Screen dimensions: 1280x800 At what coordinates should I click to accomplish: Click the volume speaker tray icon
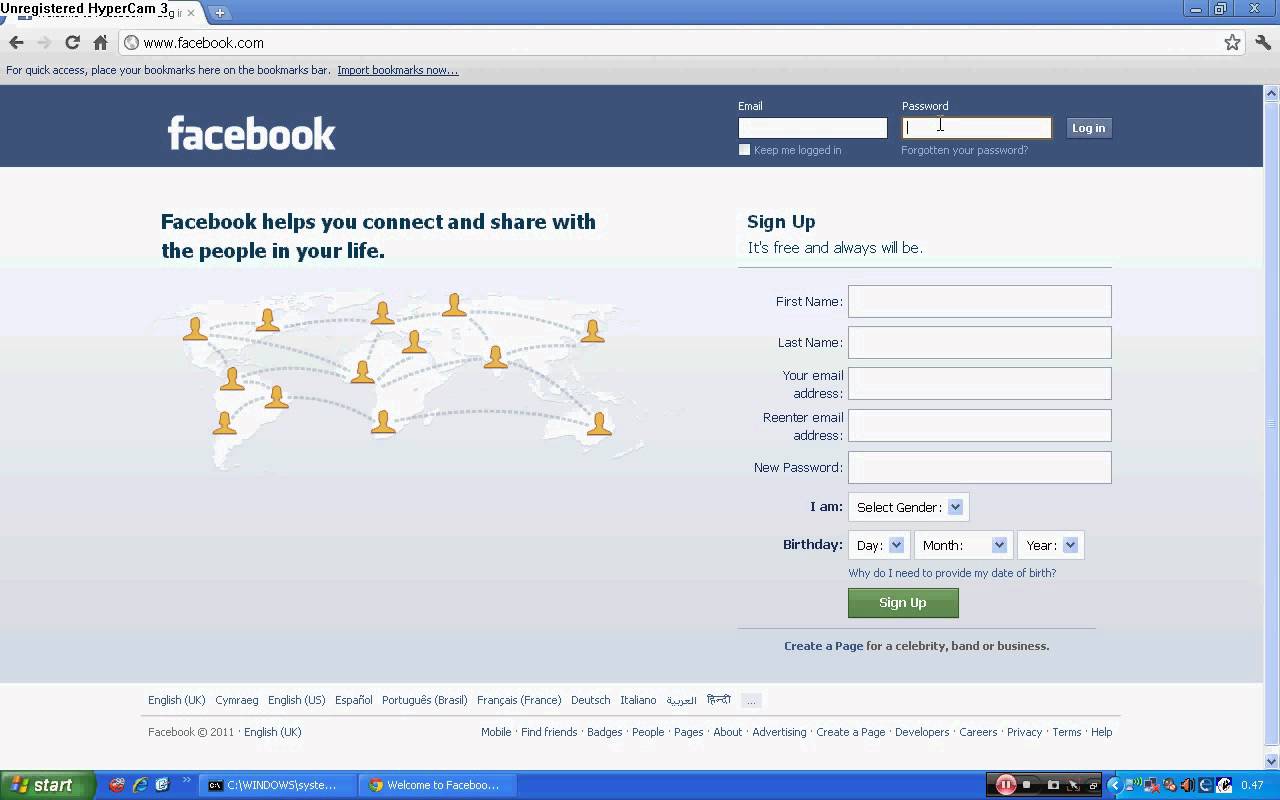(1188, 785)
